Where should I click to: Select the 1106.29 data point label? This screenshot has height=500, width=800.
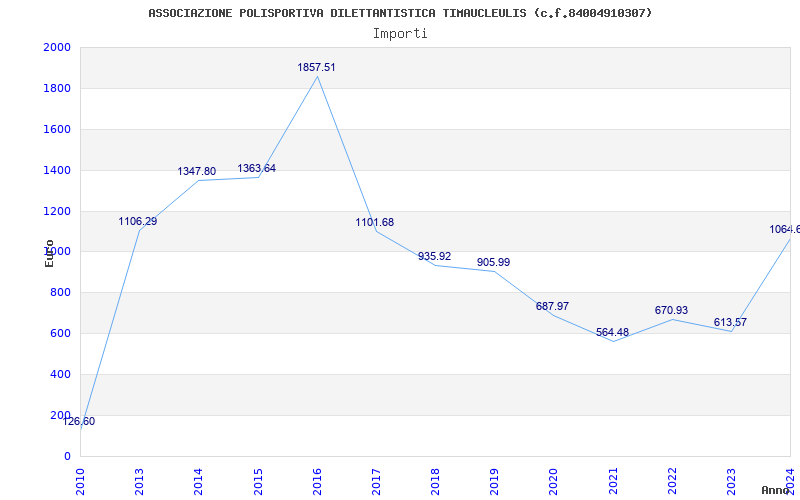(138, 221)
